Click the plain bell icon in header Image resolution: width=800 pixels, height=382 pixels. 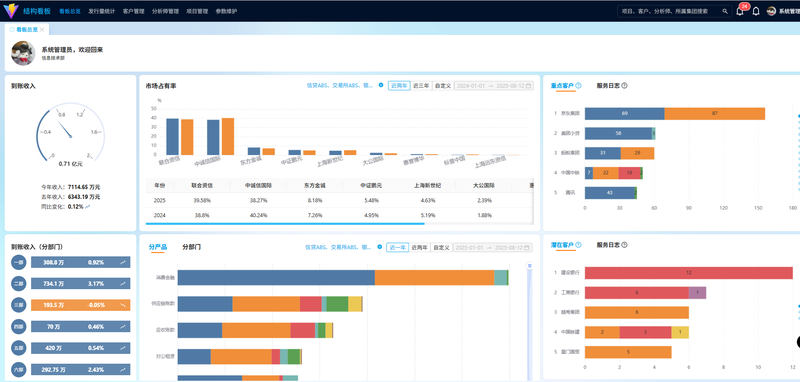756,11
